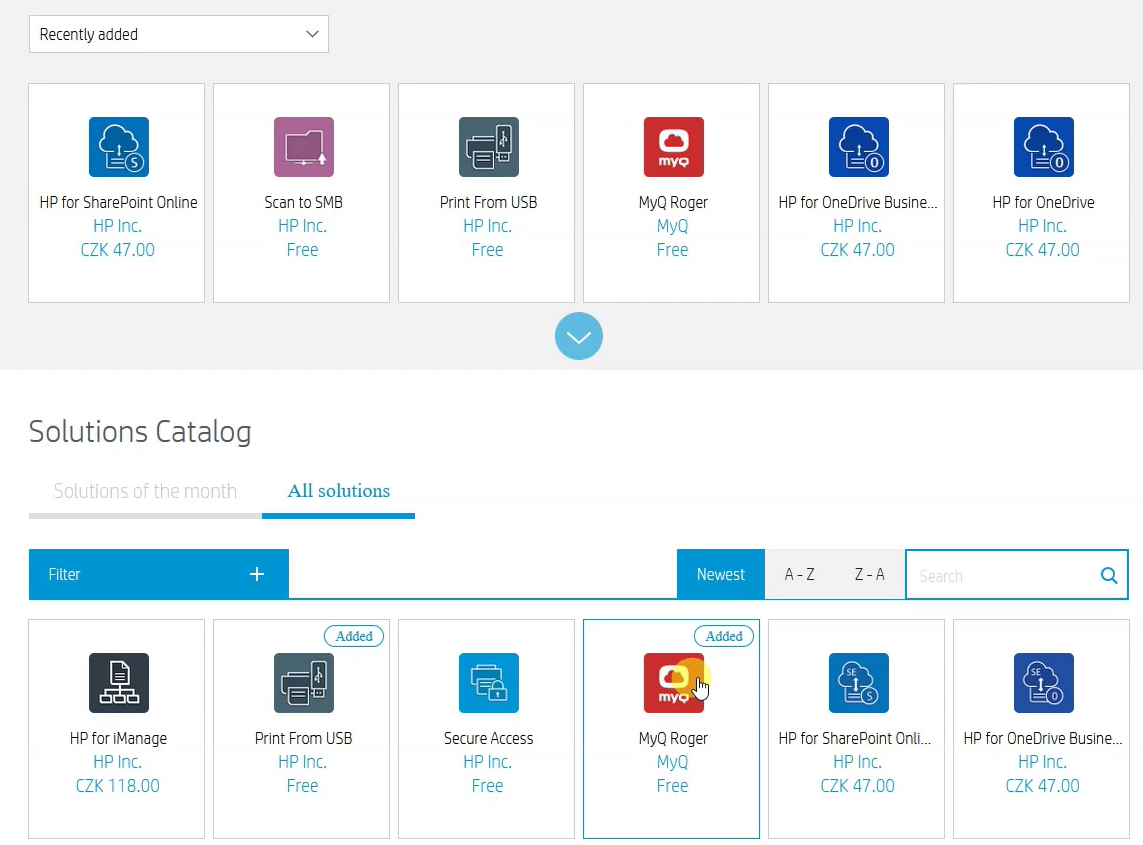Screen dimensions: 1143x845
Task: Select the HP for OneDrive cloud icon
Action: pyautogui.click(x=1041, y=146)
